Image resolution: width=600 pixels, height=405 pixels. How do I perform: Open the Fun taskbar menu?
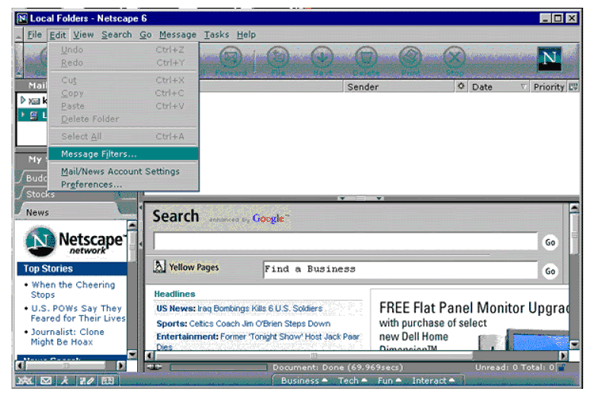(389, 381)
